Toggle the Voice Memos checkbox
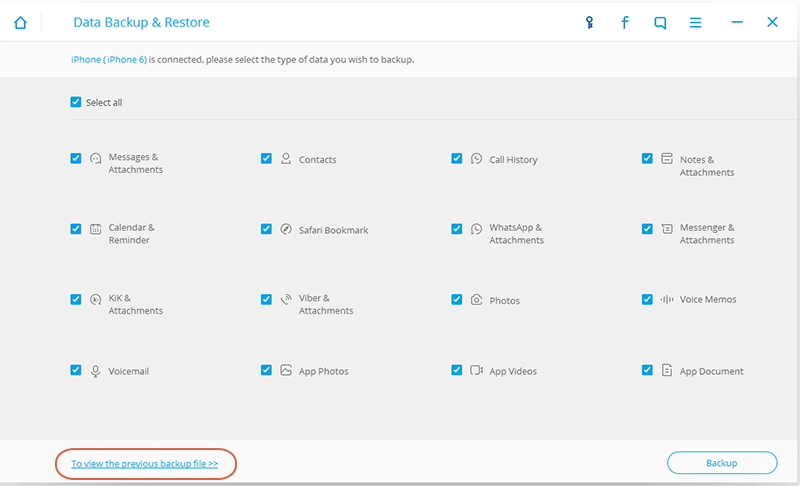The image size is (800, 486). [647, 299]
